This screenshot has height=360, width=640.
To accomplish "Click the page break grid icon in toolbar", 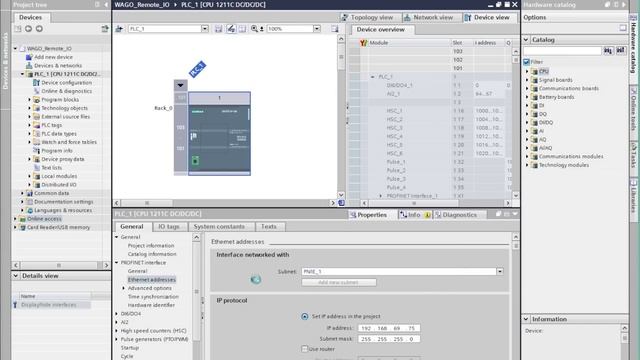I will [242, 29].
